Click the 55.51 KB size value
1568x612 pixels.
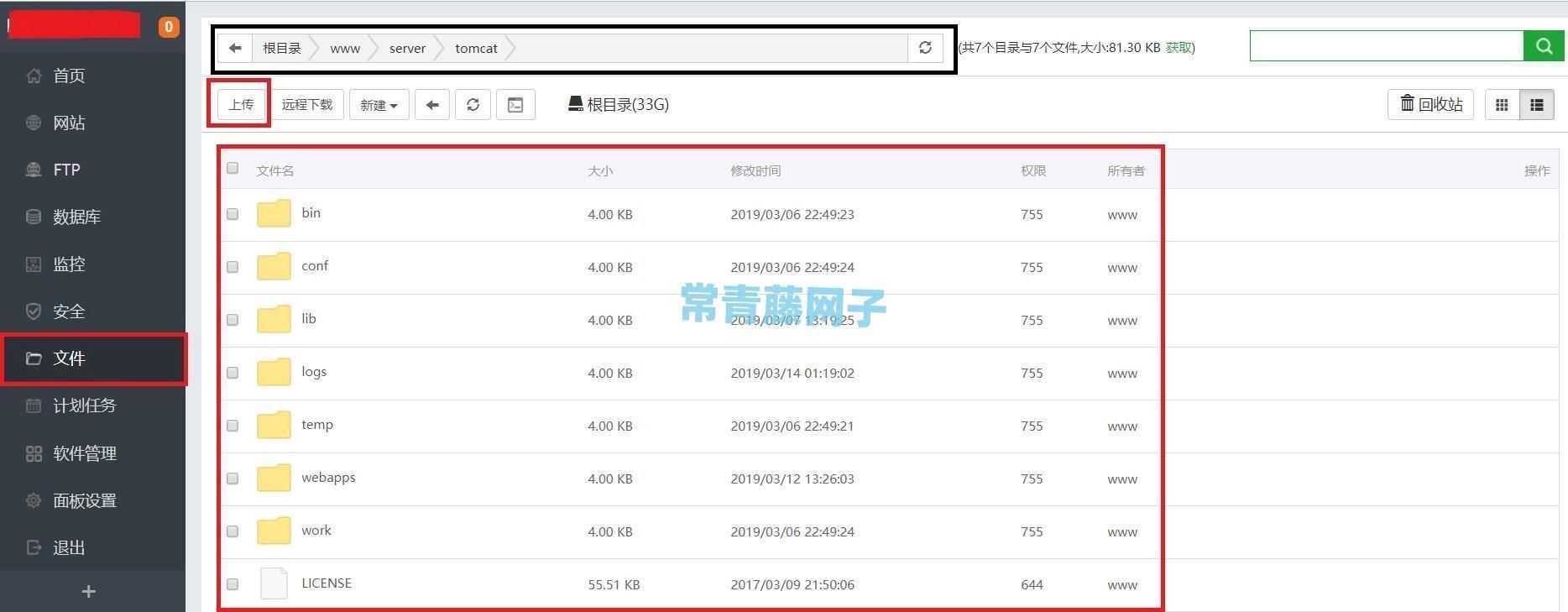(x=614, y=584)
